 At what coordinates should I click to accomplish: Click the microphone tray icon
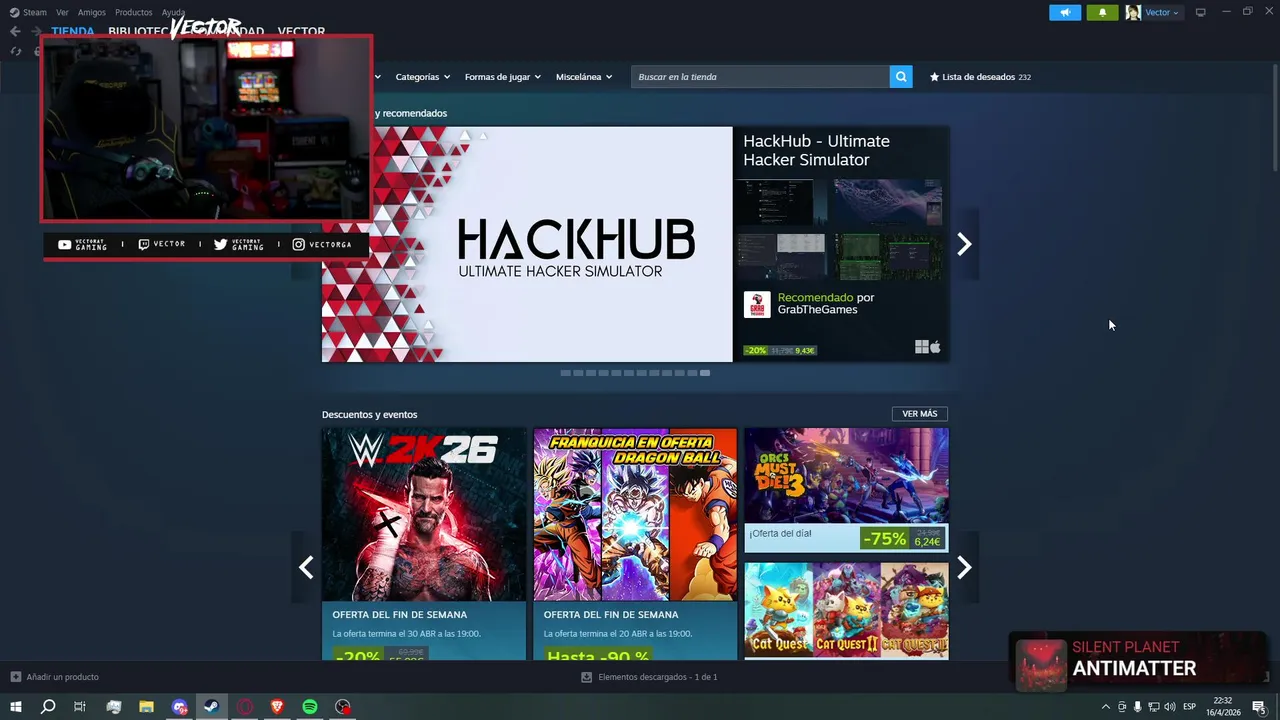[1137, 707]
